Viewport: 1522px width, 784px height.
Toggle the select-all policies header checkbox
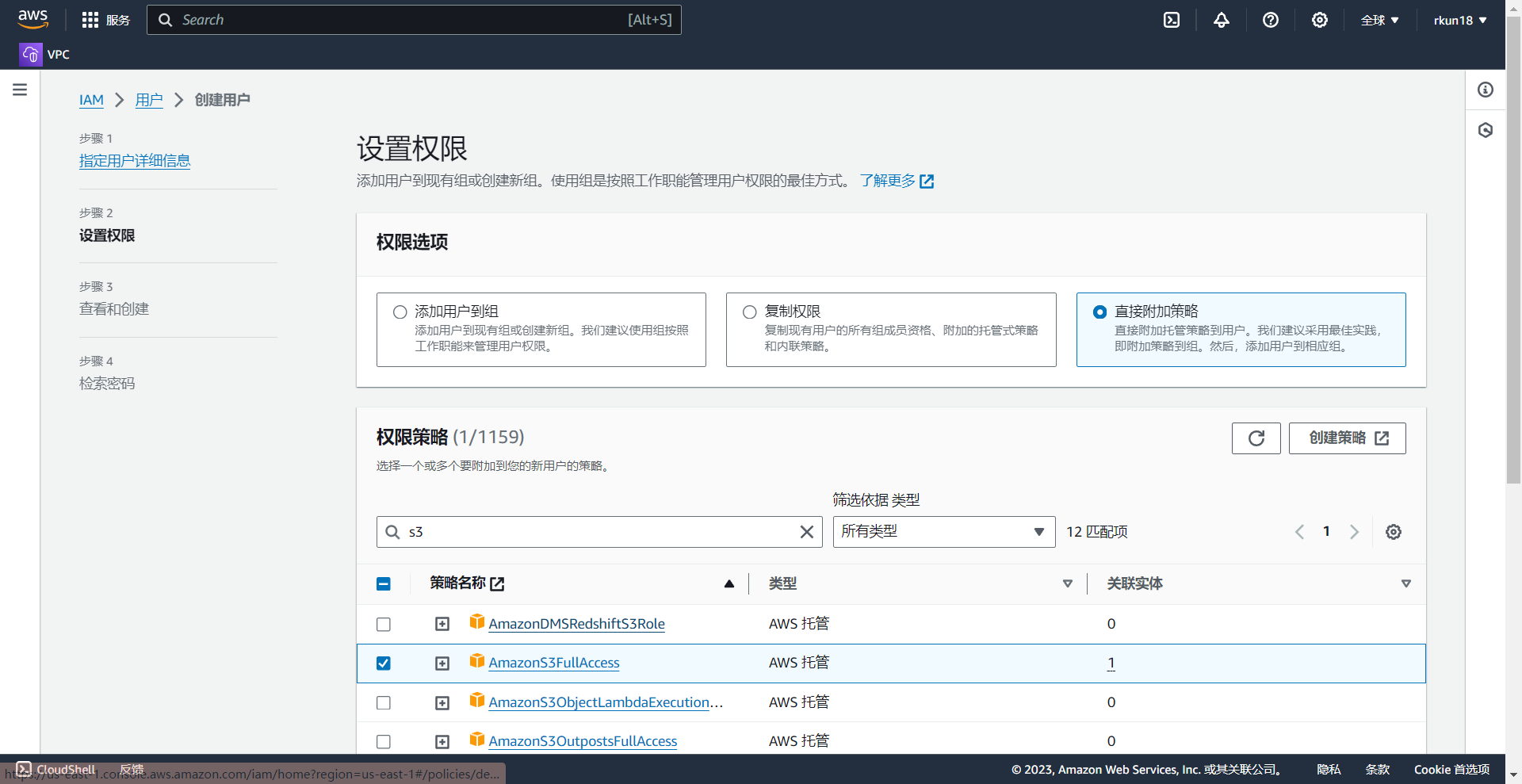click(384, 584)
